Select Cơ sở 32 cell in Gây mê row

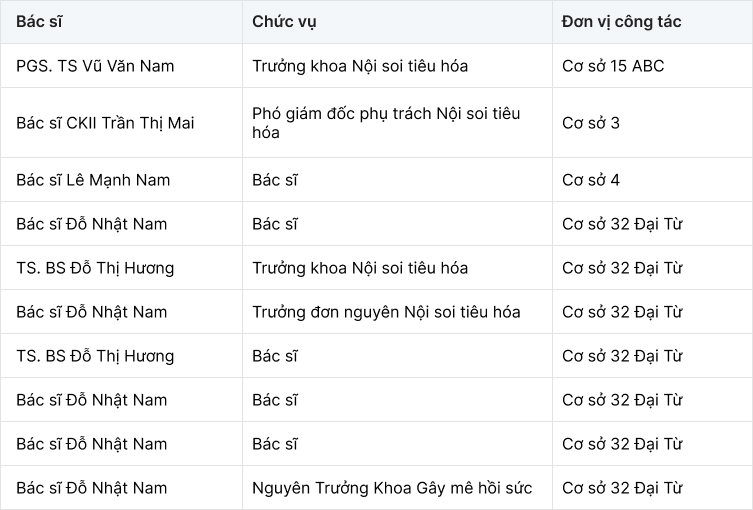(x=622, y=488)
